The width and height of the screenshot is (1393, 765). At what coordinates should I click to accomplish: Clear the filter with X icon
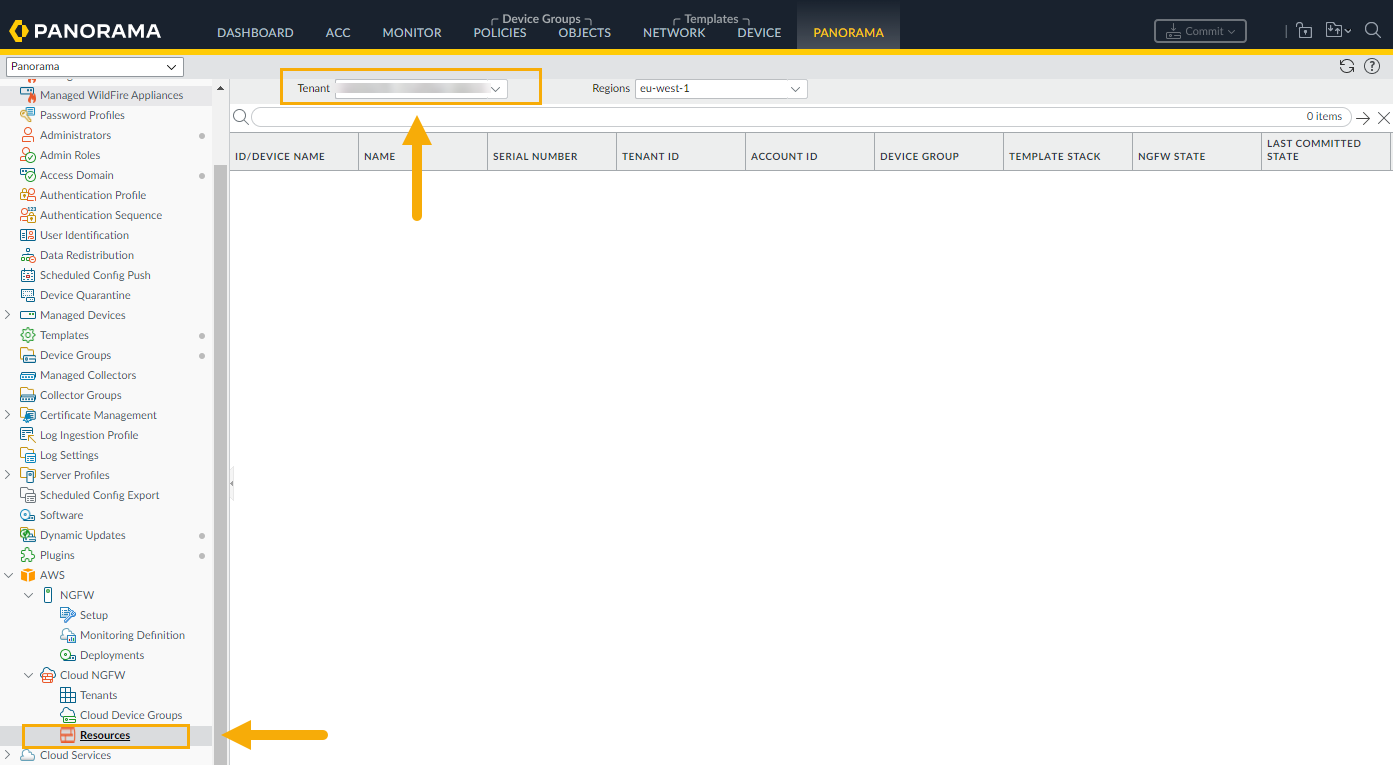[1384, 118]
